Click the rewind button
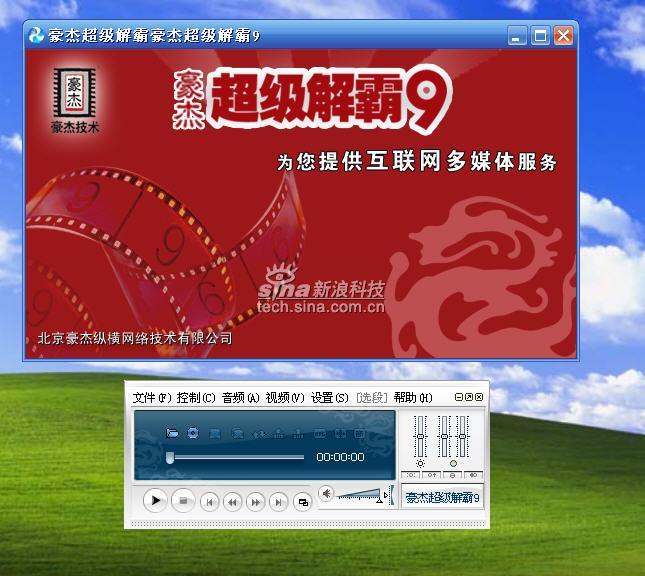645x576 pixels. pos(232,502)
